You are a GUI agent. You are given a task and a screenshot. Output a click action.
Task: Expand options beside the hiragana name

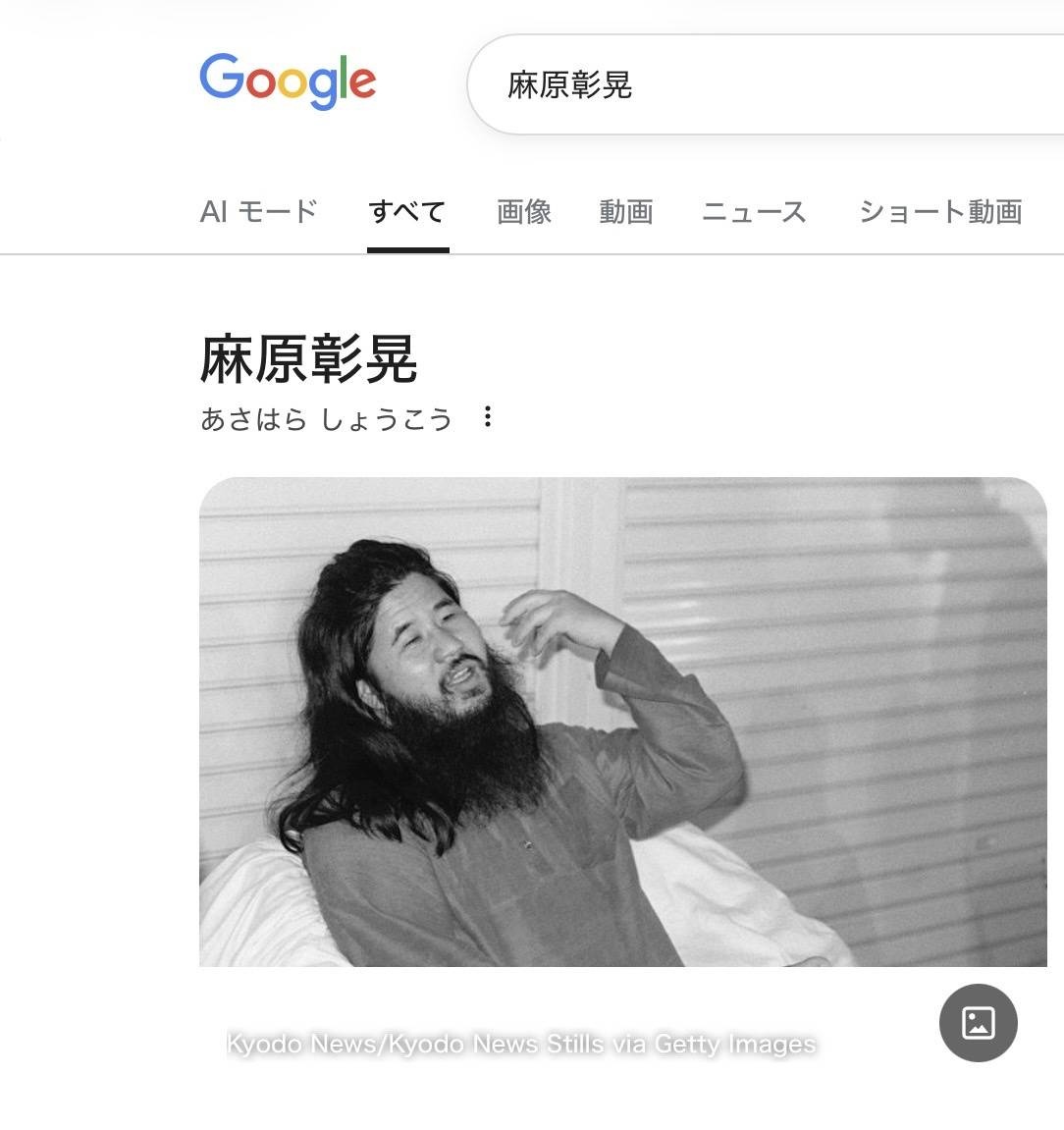[488, 416]
